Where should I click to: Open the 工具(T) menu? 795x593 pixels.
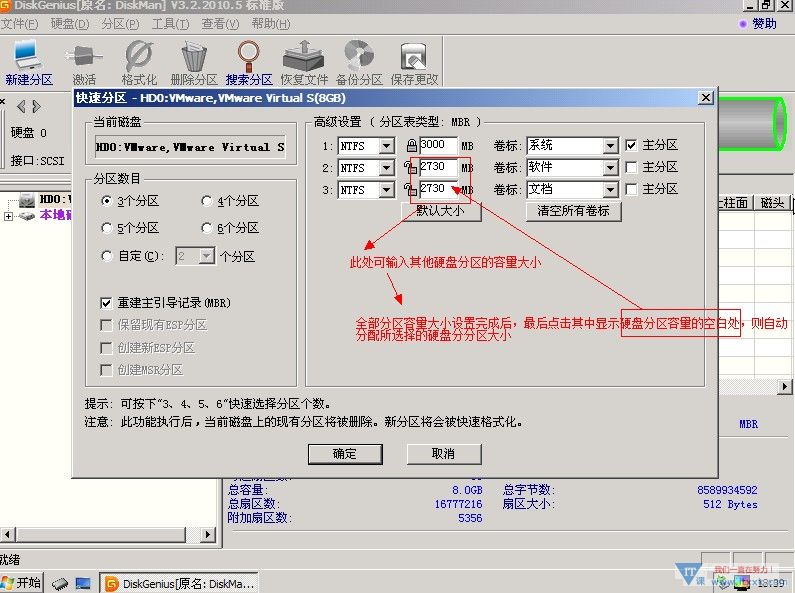[x=170, y=24]
